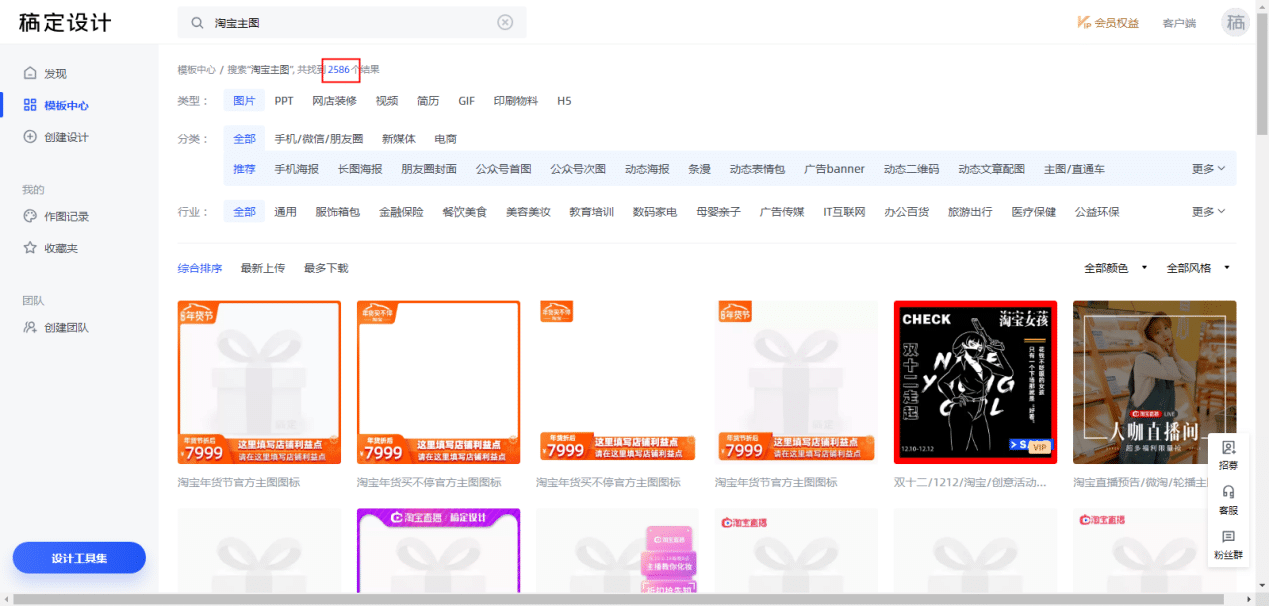Filter industry by 医疗保健
Screen dimensions: 1269x606
(1034, 212)
